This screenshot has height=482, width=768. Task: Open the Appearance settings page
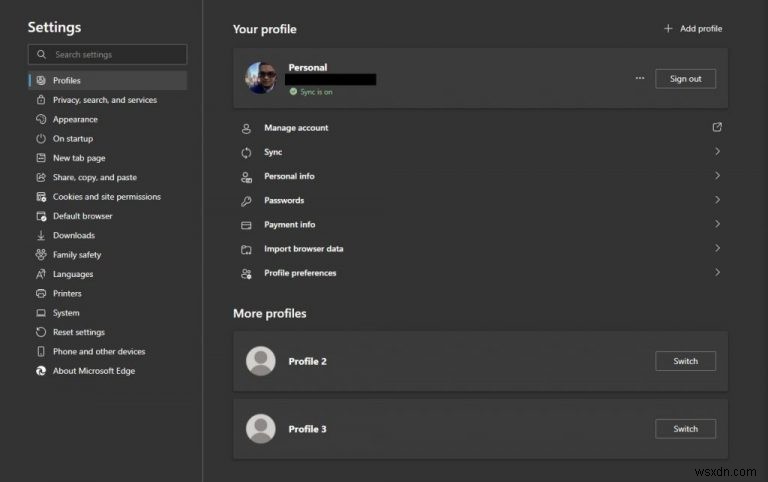107,119
